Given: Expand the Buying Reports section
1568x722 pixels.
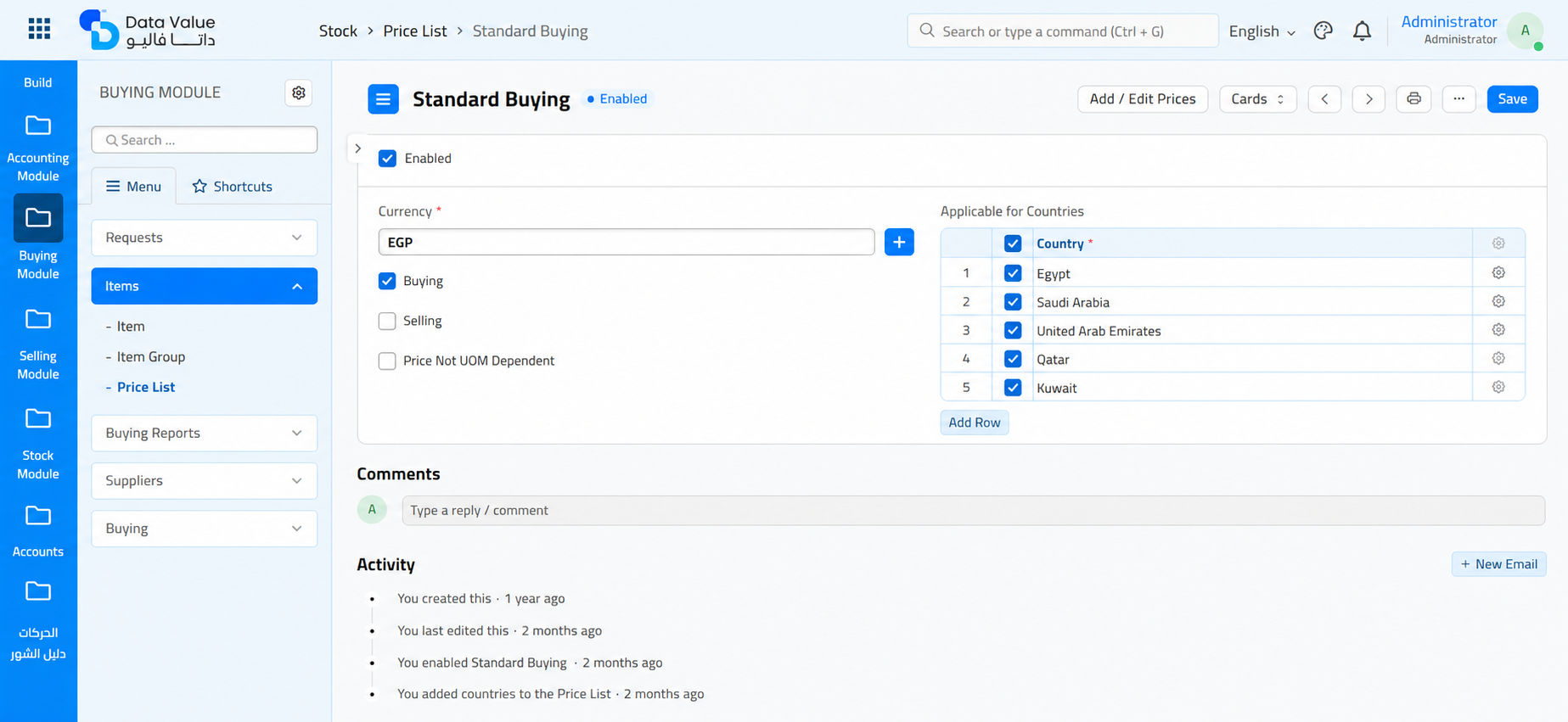Looking at the screenshot, I should click(x=205, y=433).
